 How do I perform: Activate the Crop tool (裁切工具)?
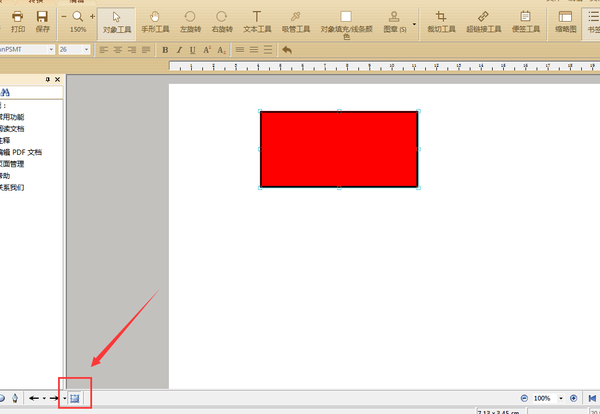click(x=441, y=22)
